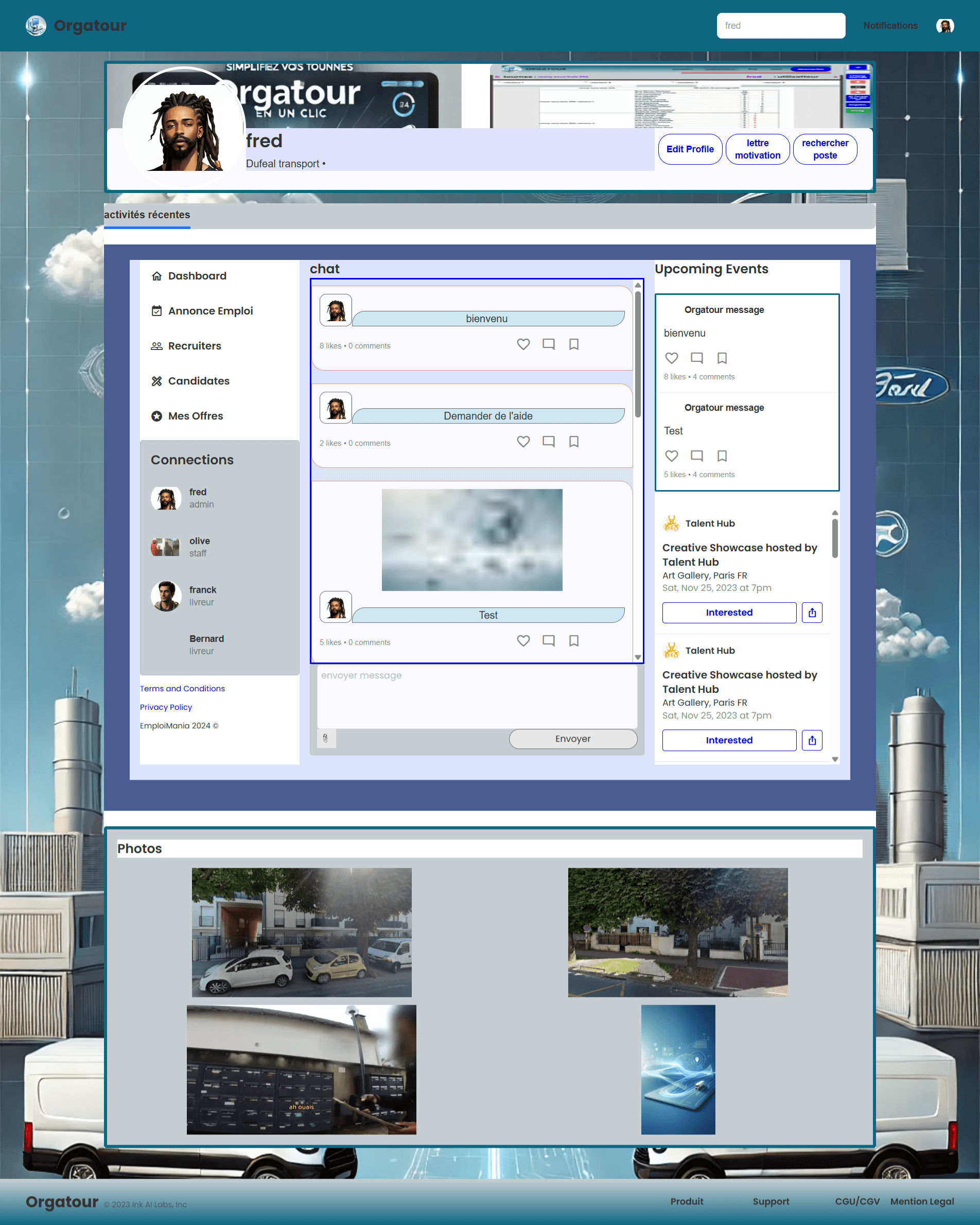Open the user avatar in top-right header

tap(945, 26)
